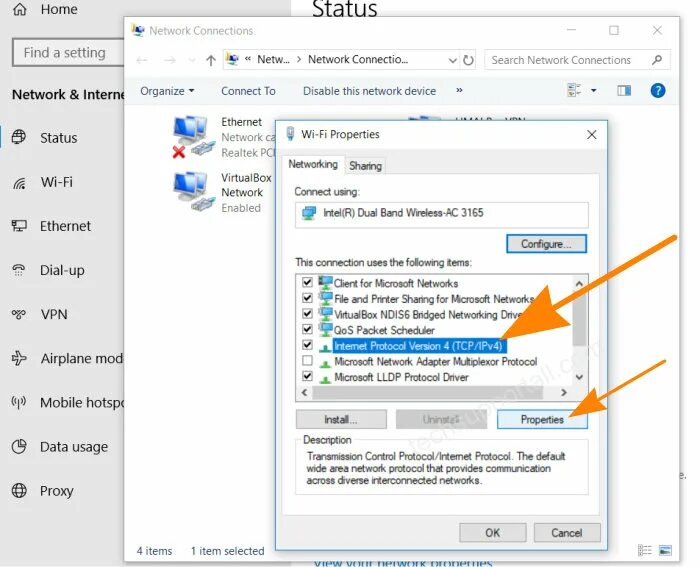Click search magnifier in Network Connections

click(657, 60)
